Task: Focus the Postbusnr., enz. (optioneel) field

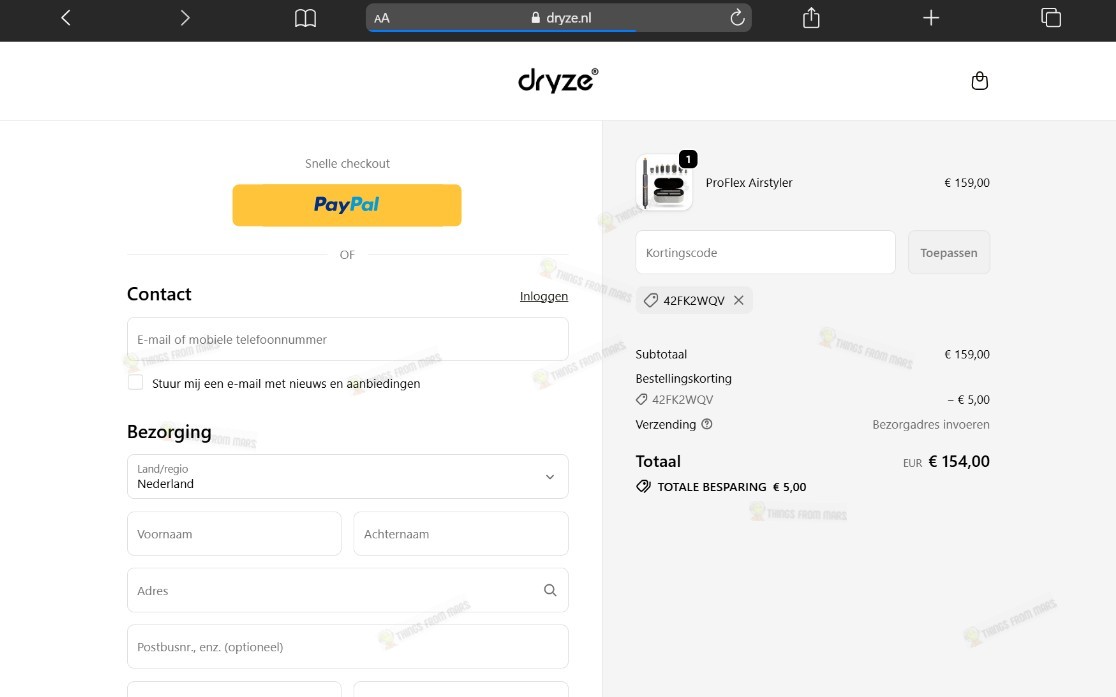Action: tap(347, 646)
